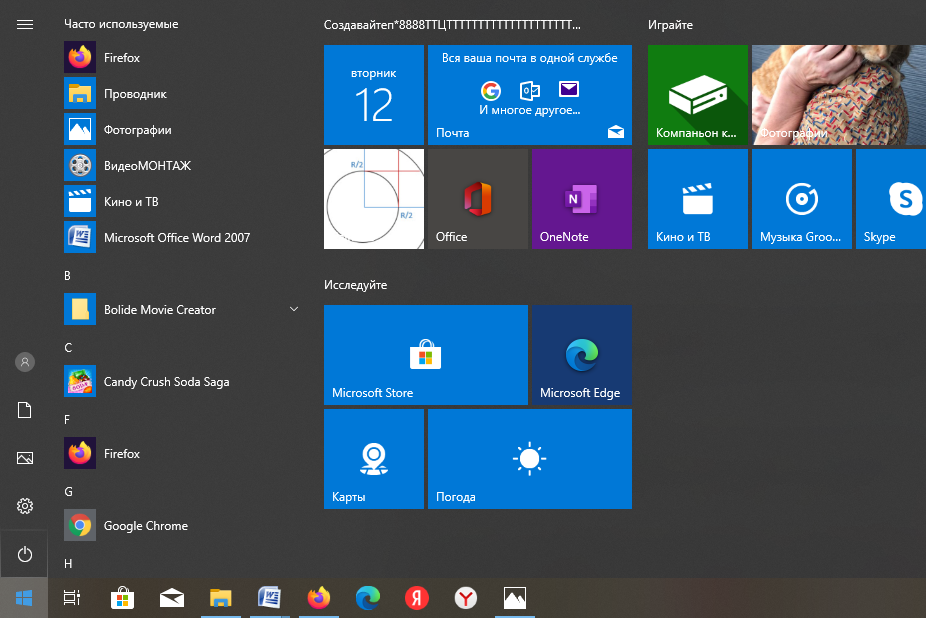Open the Фотографии photo tile
The height and width of the screenshot is (618, 926).
pyautogui.click(x=839, y=95)
